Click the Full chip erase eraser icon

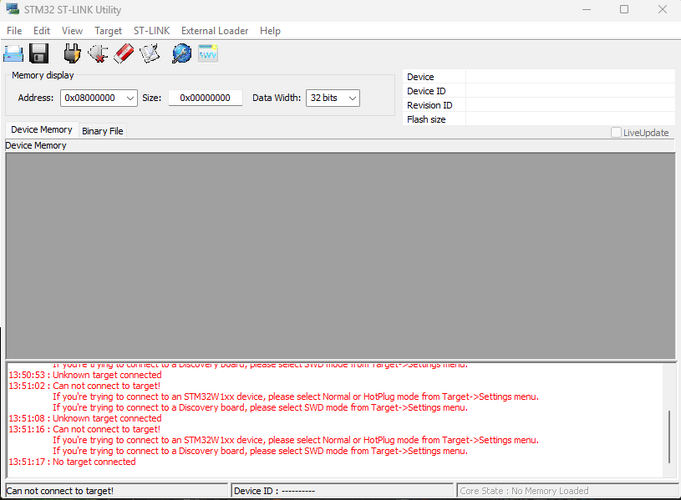[124, 53]
